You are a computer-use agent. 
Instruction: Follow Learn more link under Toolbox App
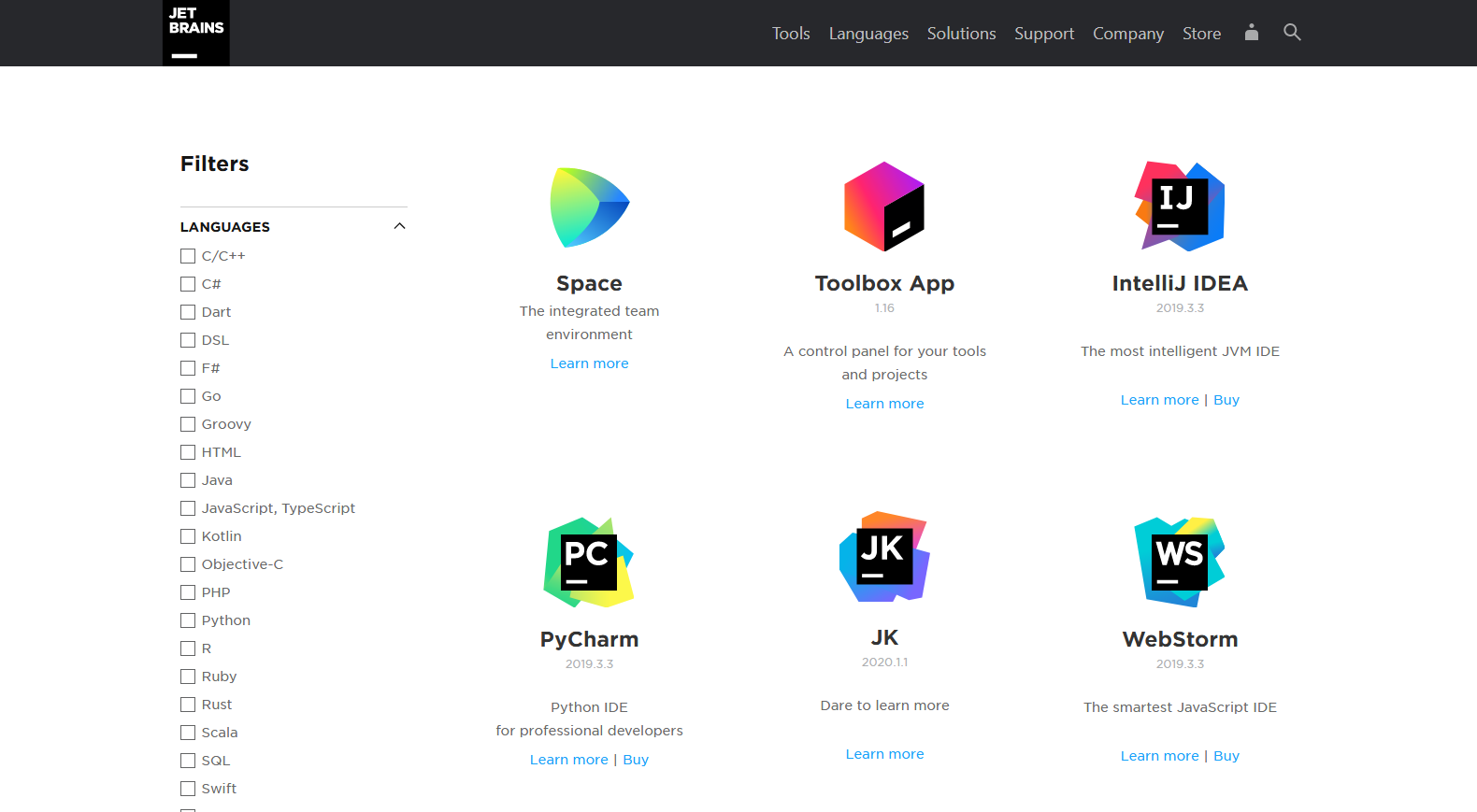[884, 404]
